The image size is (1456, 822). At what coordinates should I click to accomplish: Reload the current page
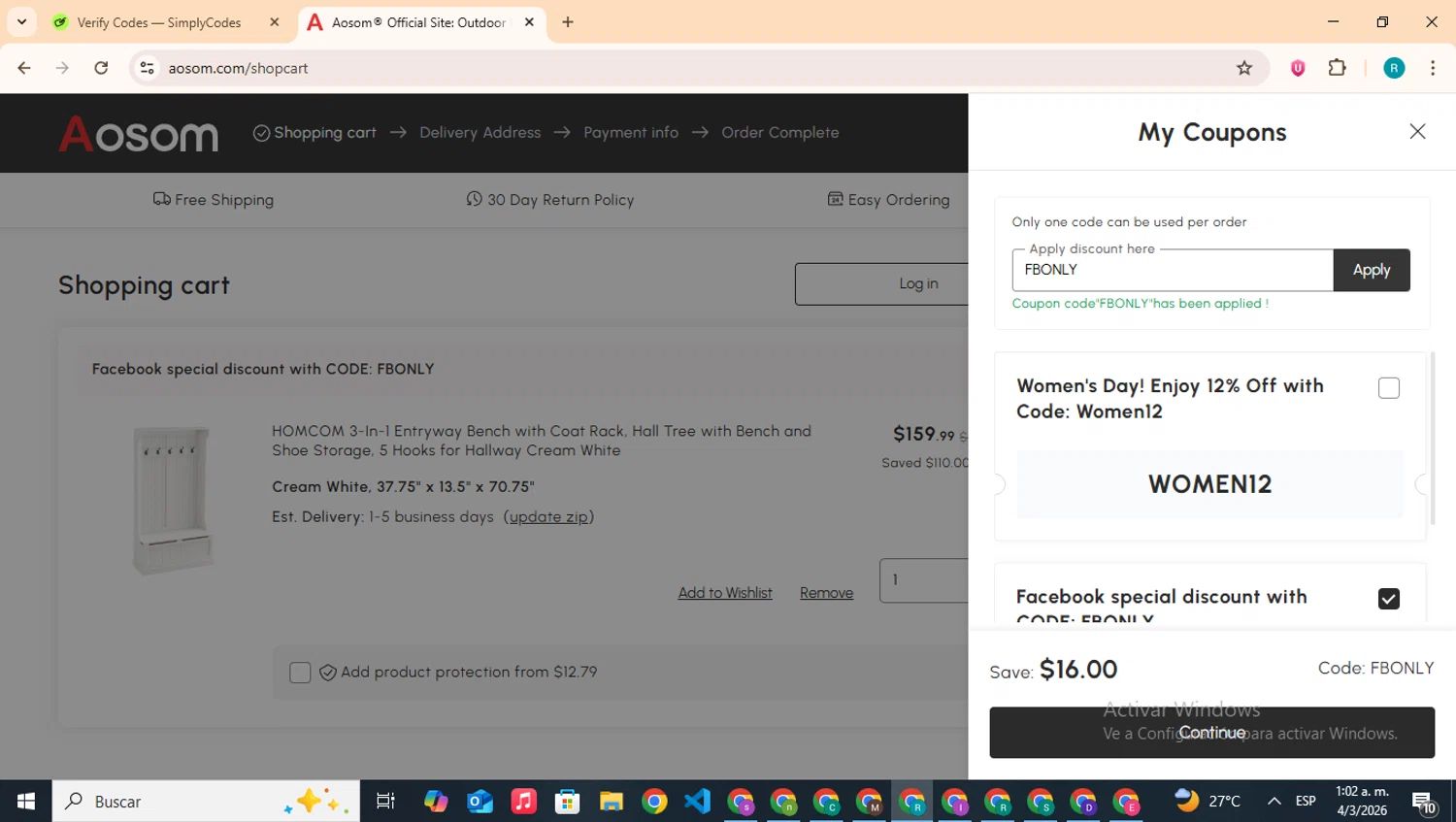101,68
